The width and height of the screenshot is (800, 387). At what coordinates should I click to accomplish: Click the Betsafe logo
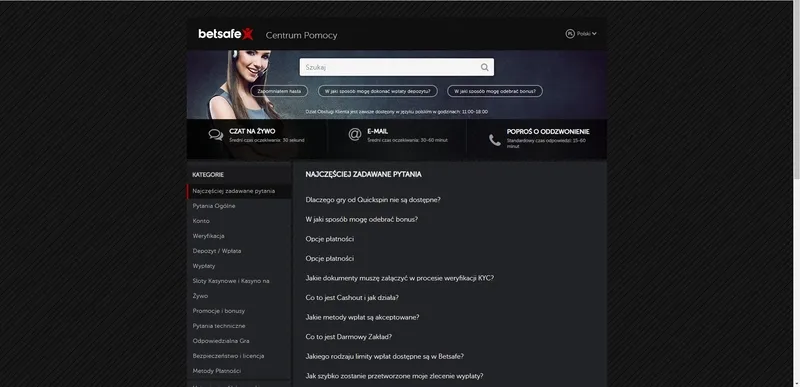tap(226, 34)
